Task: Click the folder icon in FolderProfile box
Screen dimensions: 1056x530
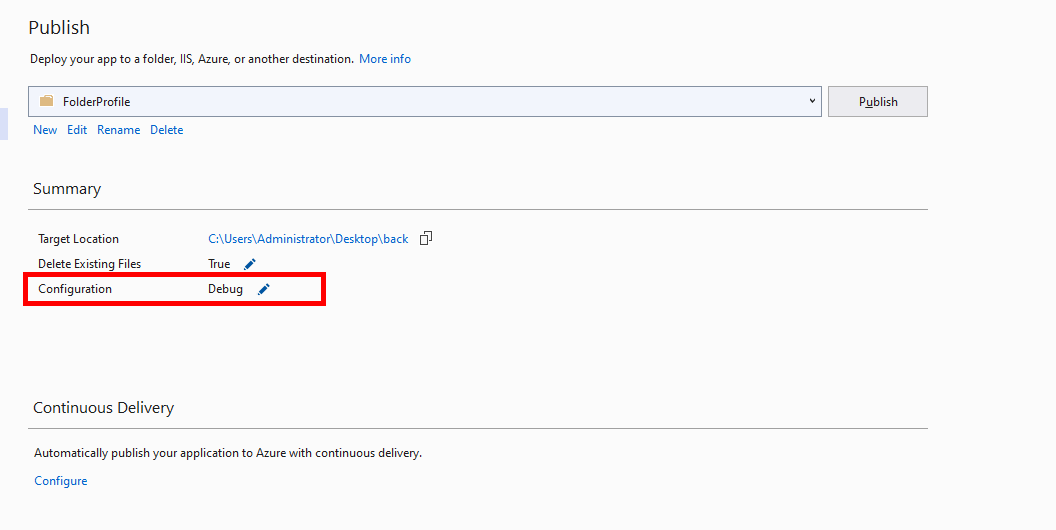Action: pos(46,101)
